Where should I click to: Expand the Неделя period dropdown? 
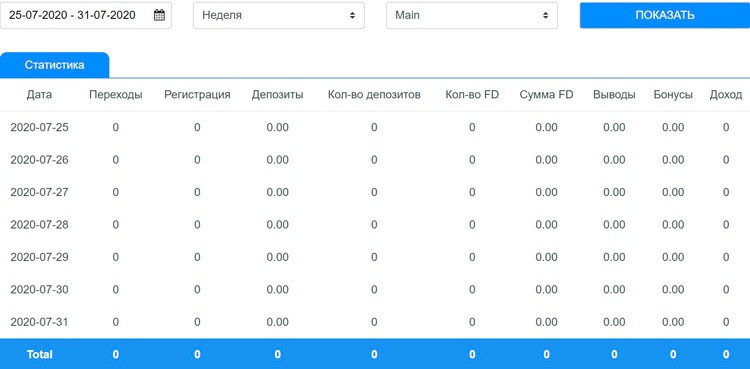tap(279, 15)
